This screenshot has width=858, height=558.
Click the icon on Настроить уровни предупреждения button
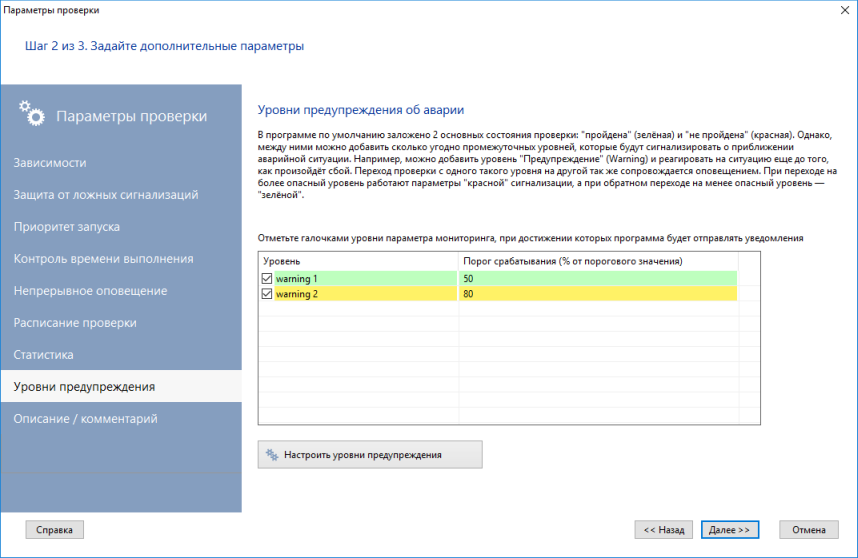pyautogui.click(x=270, y=455)
